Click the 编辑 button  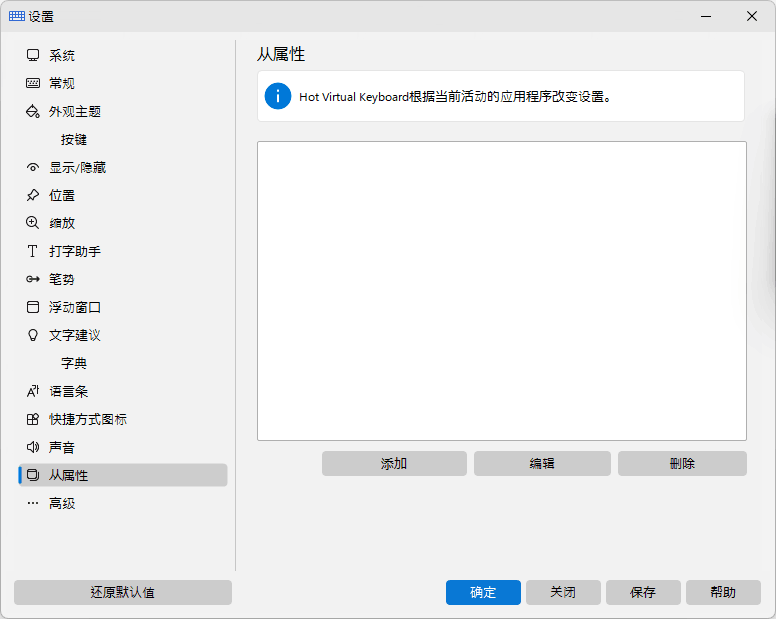542,463
